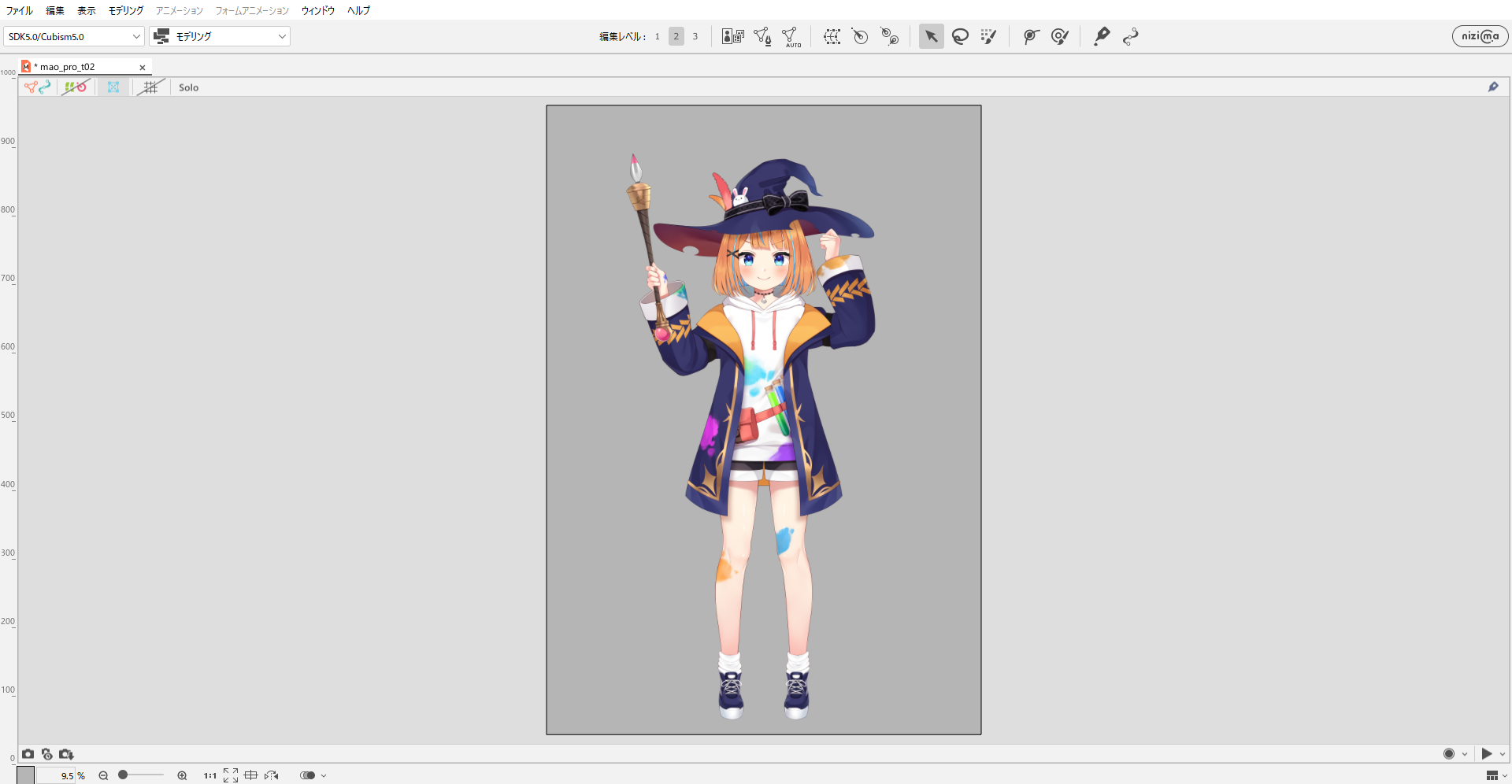
Task: Select the Lasso selection tool
Action: point(960,36)
